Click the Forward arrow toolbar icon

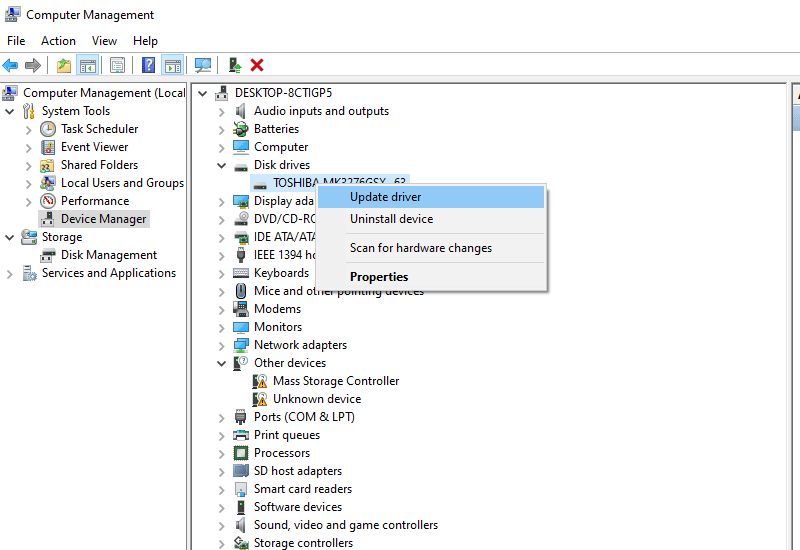pyautogui.click(x=33, y=65)
